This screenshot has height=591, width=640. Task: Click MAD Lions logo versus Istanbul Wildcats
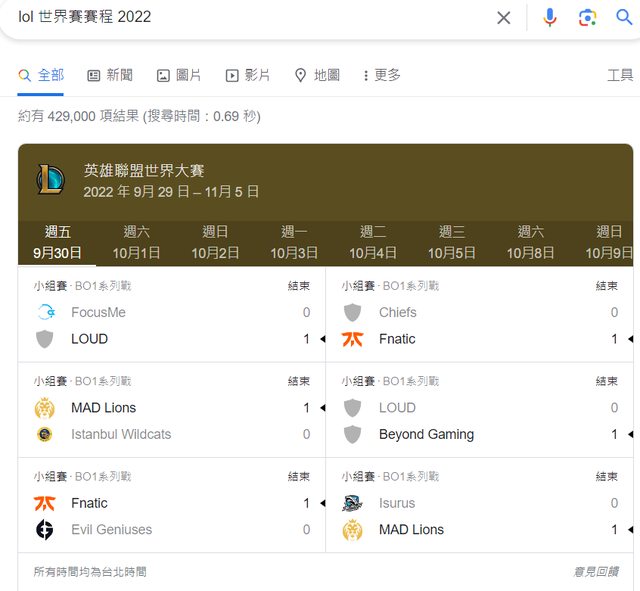click(44, 408)
